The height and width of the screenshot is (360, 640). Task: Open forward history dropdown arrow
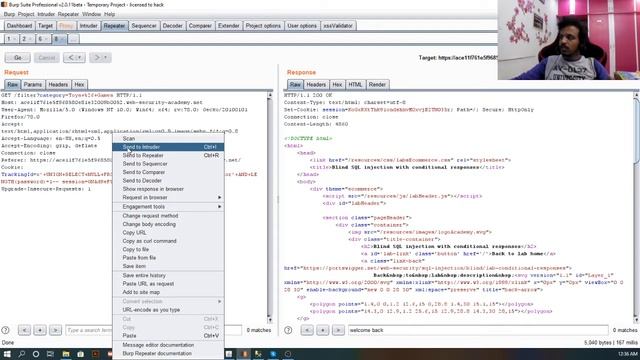[x=106, y=58]
